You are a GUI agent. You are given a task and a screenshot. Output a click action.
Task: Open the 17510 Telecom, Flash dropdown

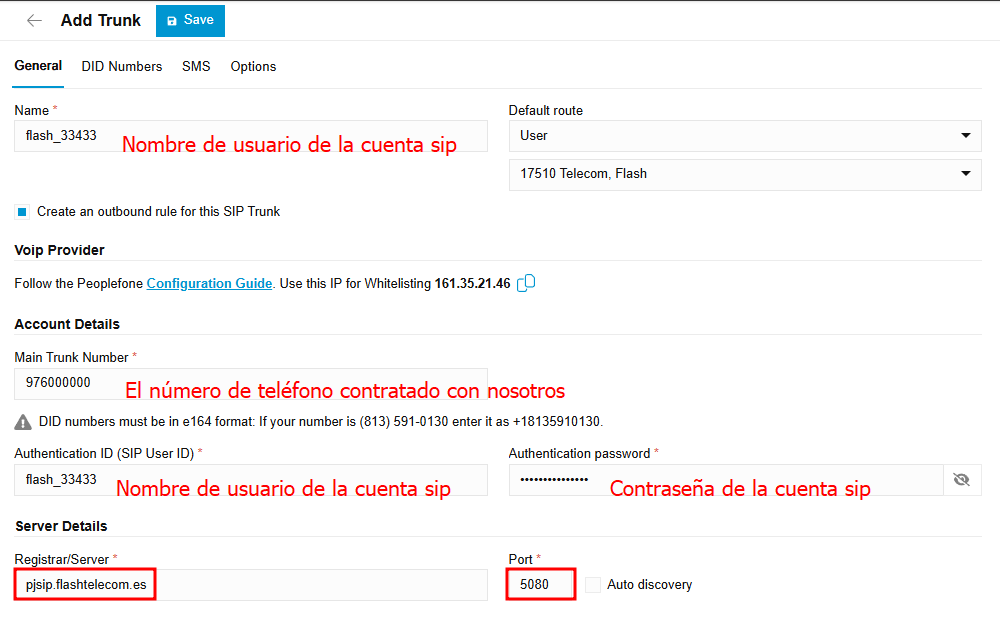pos(745,174)
